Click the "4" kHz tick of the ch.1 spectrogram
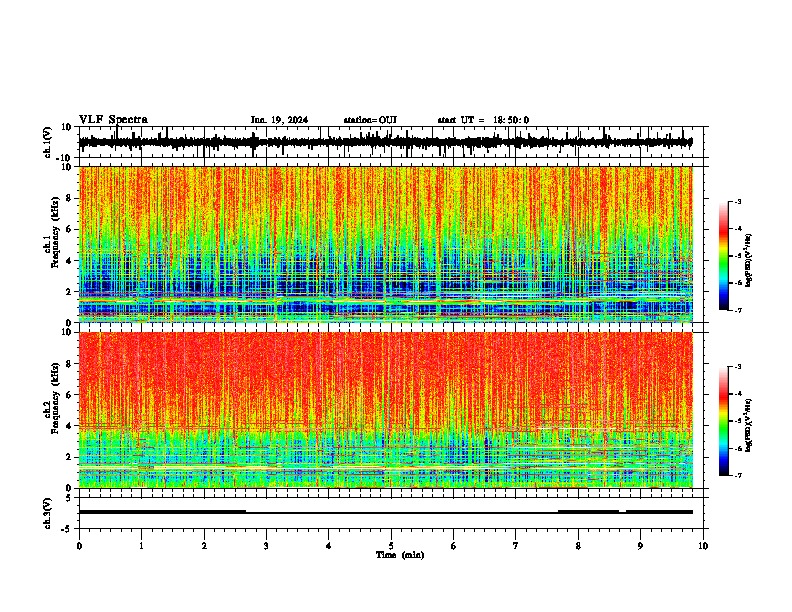This screenshot has height=612, width=792. pyautogui.click(x=70, y=261)
